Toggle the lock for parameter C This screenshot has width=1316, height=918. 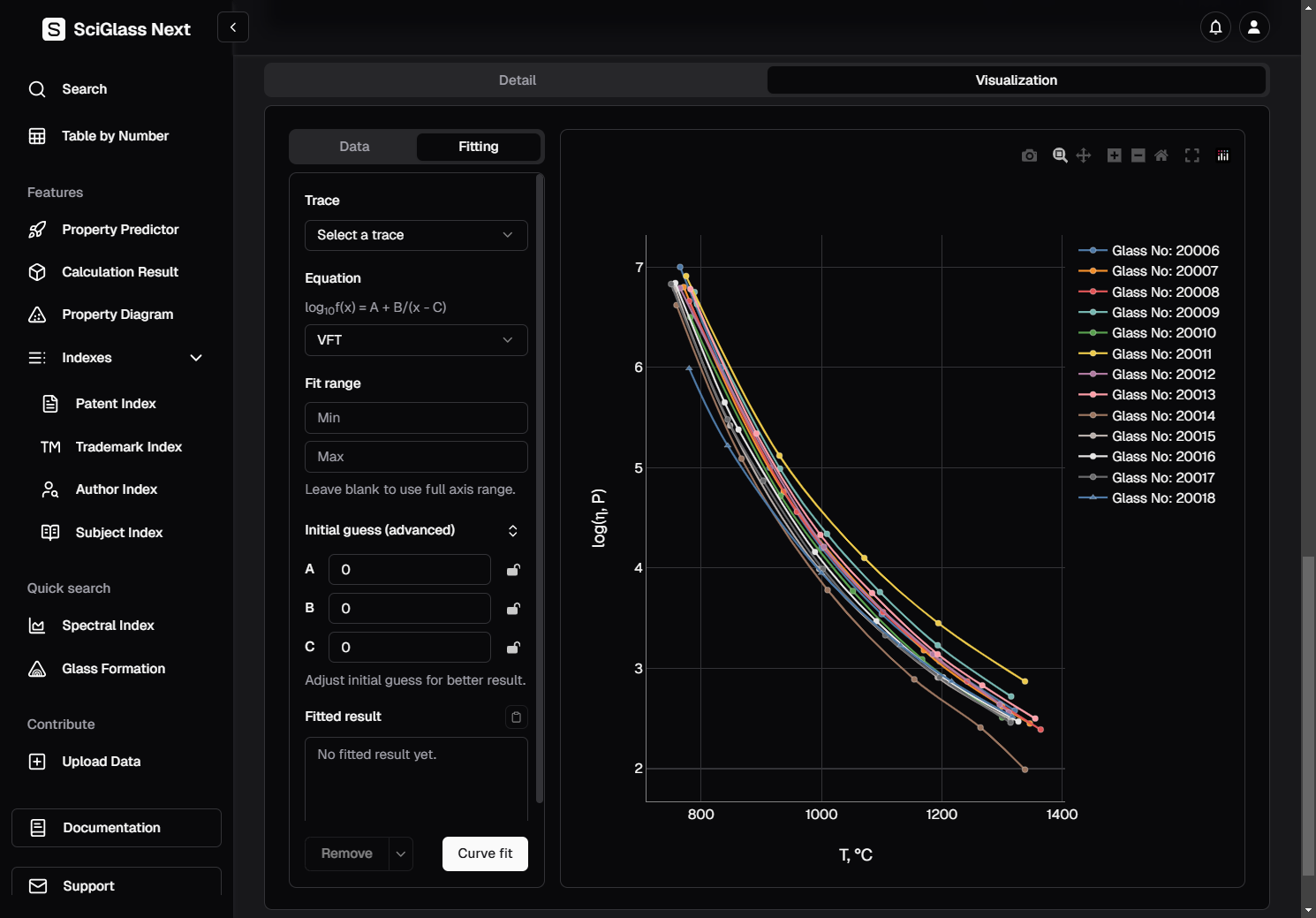point(513,648)
